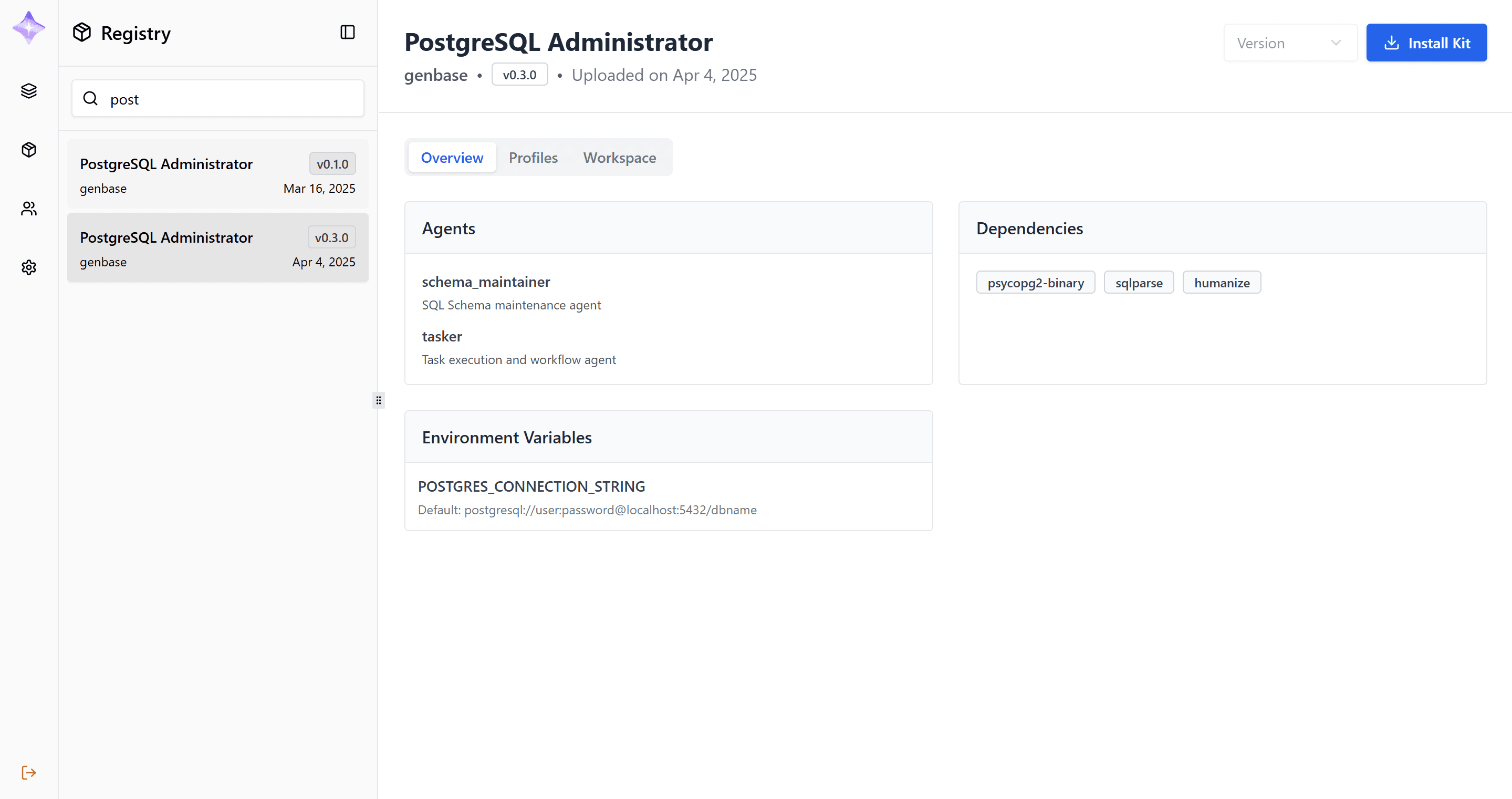The width and height of the screenshot is (1512, 799).
Task: Open the Version dropdown
Action: tap(1290, 43)
